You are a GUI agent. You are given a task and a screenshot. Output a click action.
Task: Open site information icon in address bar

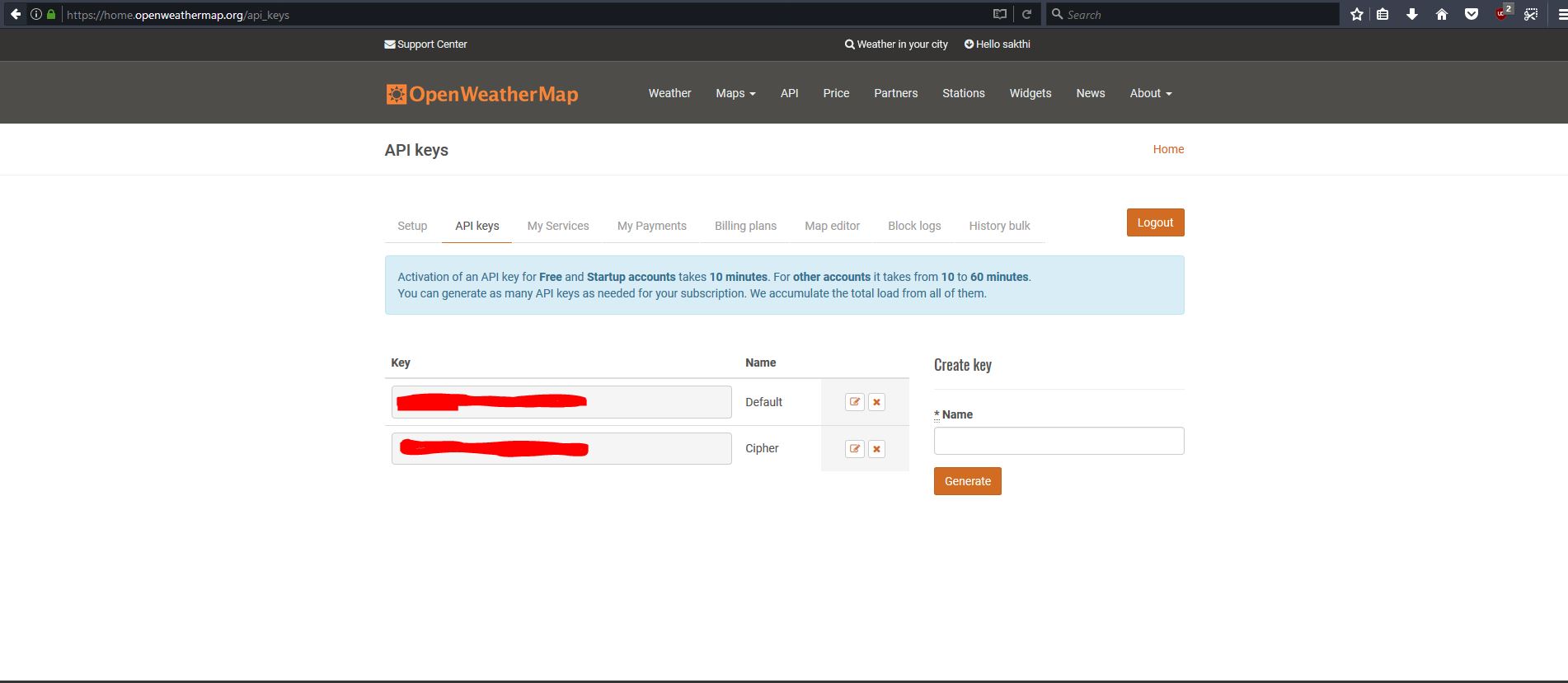36,14
